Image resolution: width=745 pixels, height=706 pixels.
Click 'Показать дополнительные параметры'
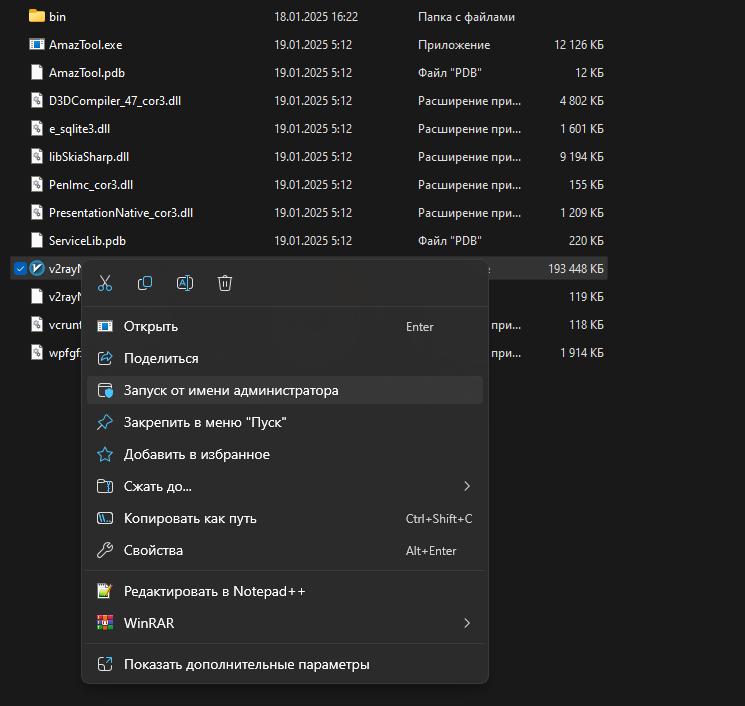pos(246,664)
